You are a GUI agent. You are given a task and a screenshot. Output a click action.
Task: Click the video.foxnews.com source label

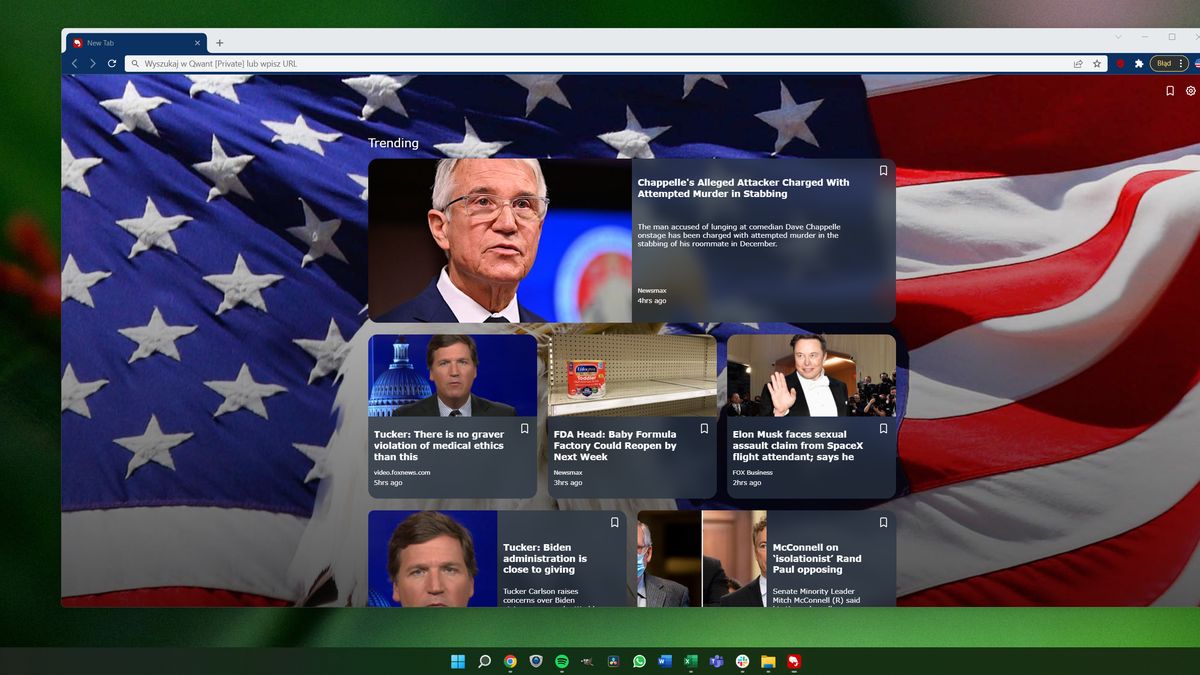point(402,472)
